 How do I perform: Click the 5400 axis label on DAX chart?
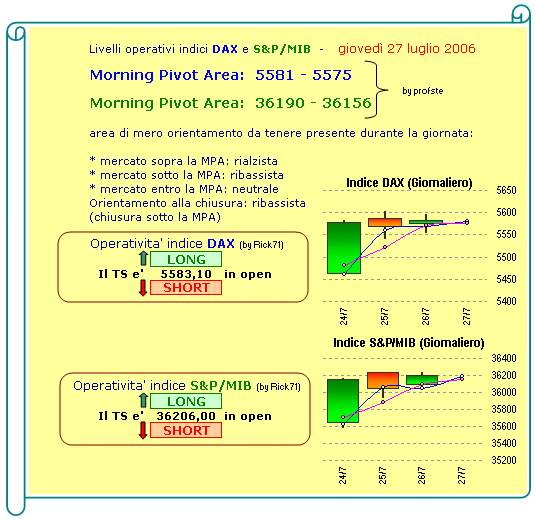point(506,301)
